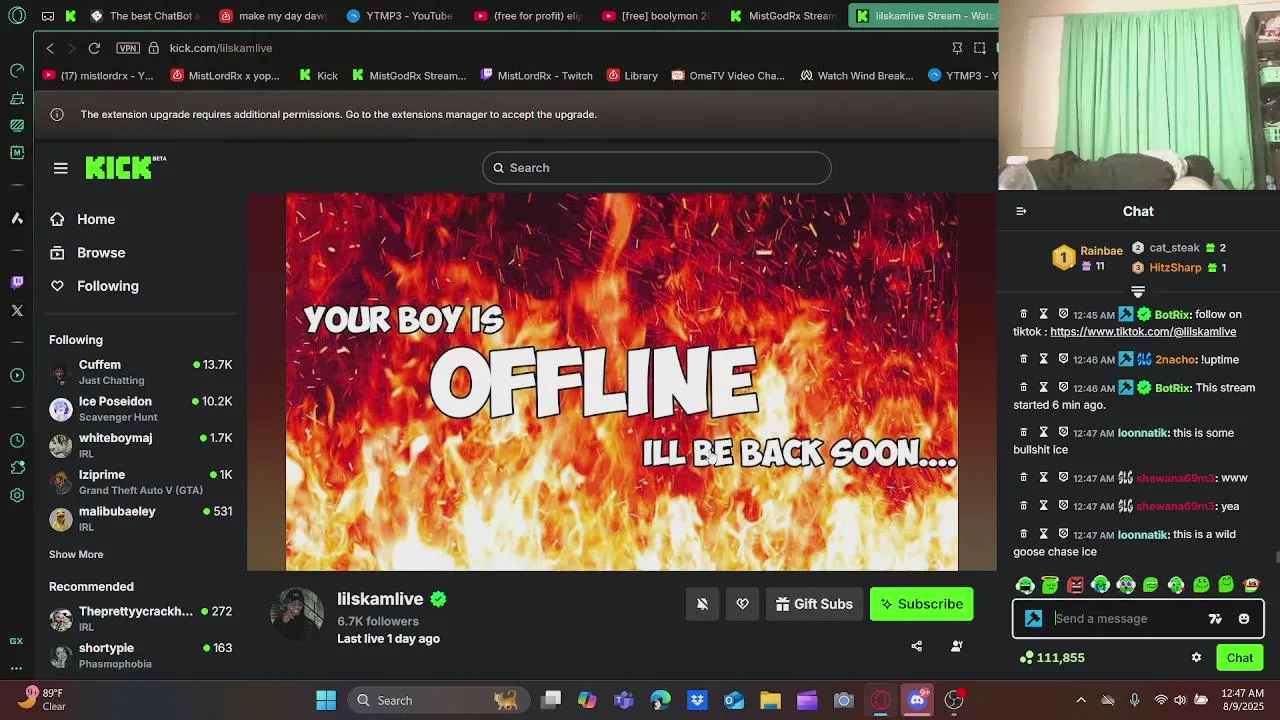
Task: Click the Kick search box
Action: pyautogui.click(x=656, y=168)
